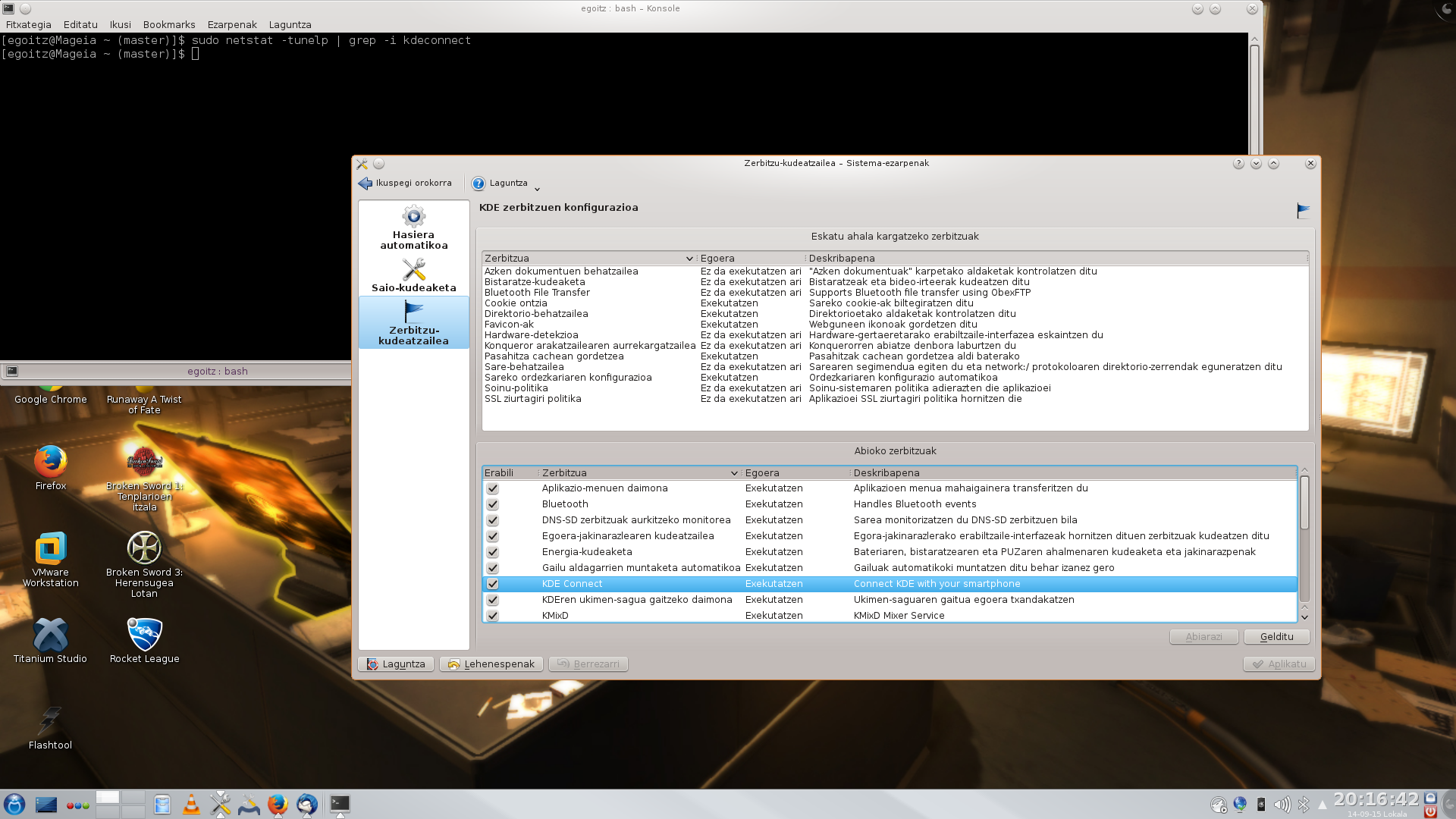Image resolution: width=1456 pixels, height=819 pixels.
Task: Open System Settings taskbar icon
Action: 220,805
